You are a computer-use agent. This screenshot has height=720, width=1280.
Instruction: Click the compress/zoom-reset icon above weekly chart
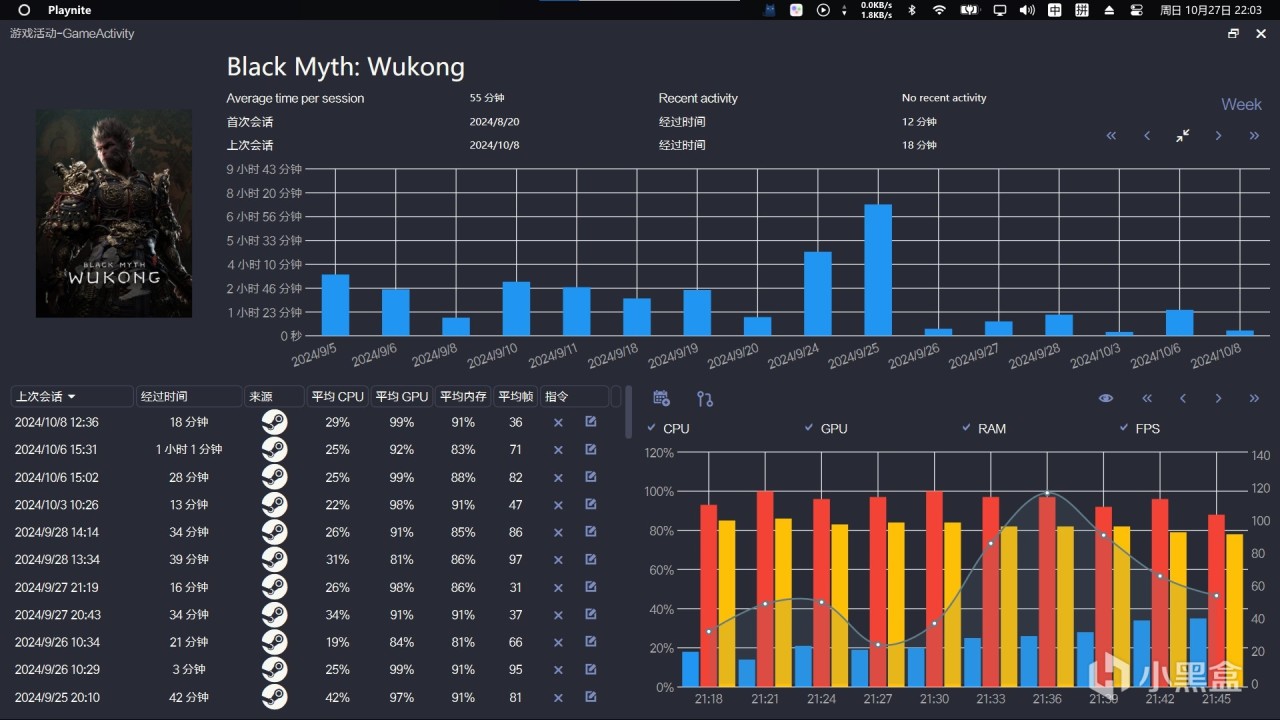(x=1183, y=136)
